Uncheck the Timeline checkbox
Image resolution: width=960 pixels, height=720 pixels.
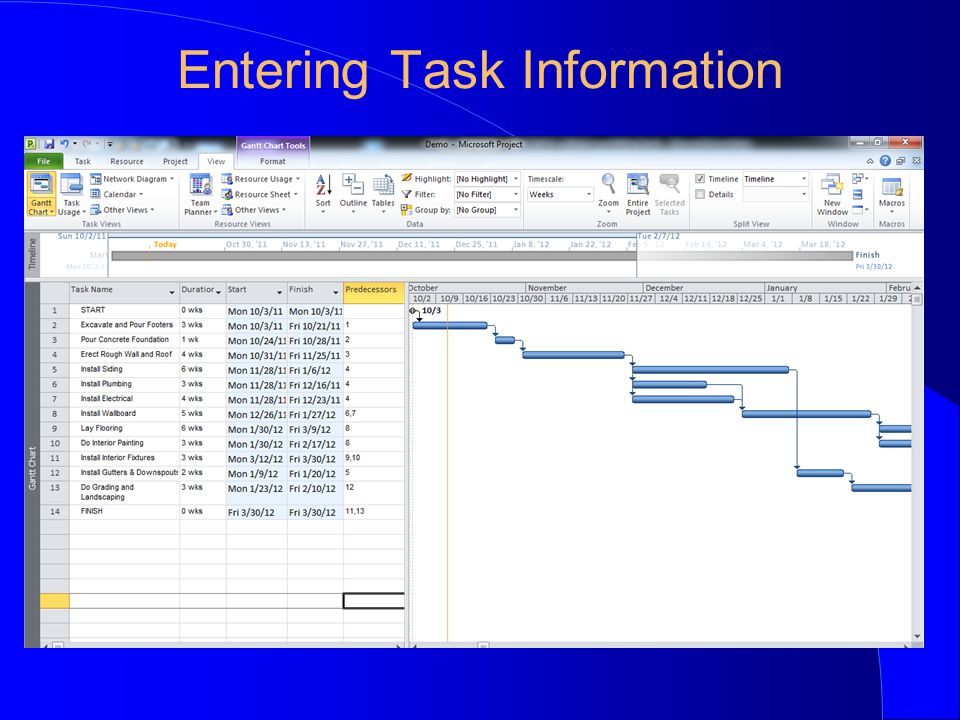(700, 179)
